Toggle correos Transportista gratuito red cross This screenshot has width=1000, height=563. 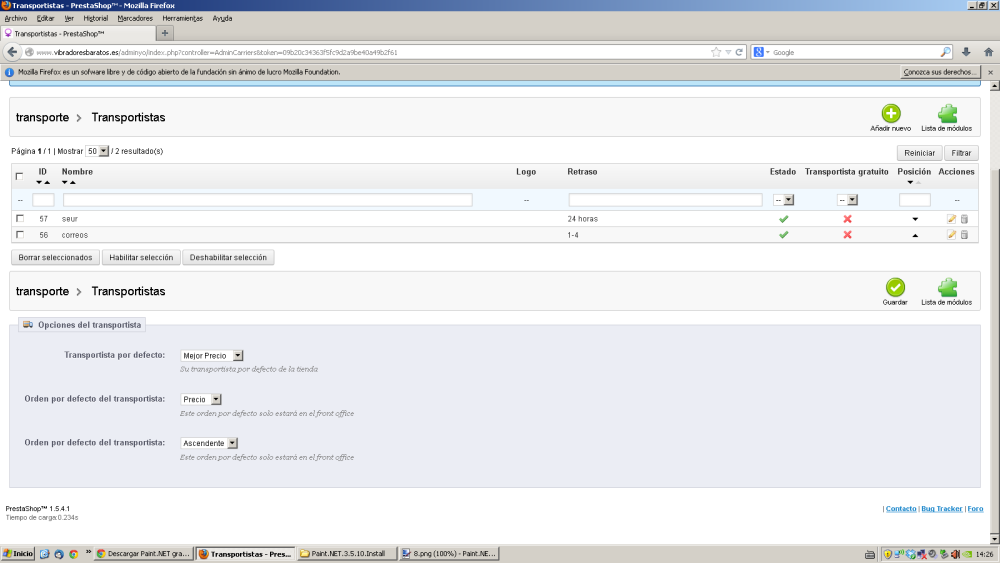[x=848, y=235]
